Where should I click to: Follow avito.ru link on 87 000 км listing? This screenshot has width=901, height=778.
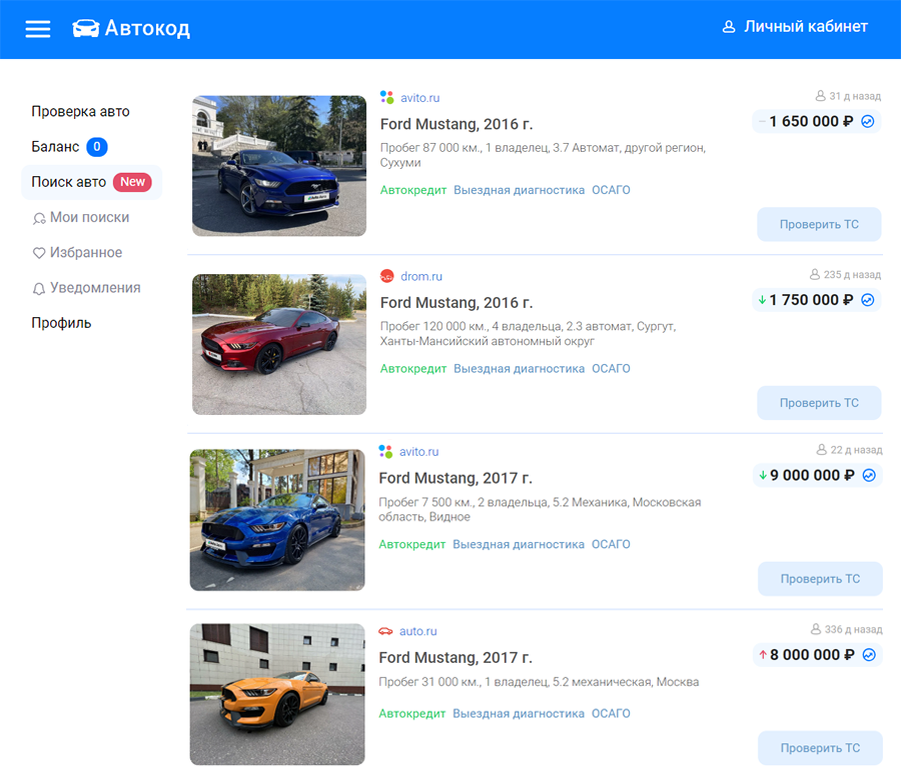[x=420, y=98]
